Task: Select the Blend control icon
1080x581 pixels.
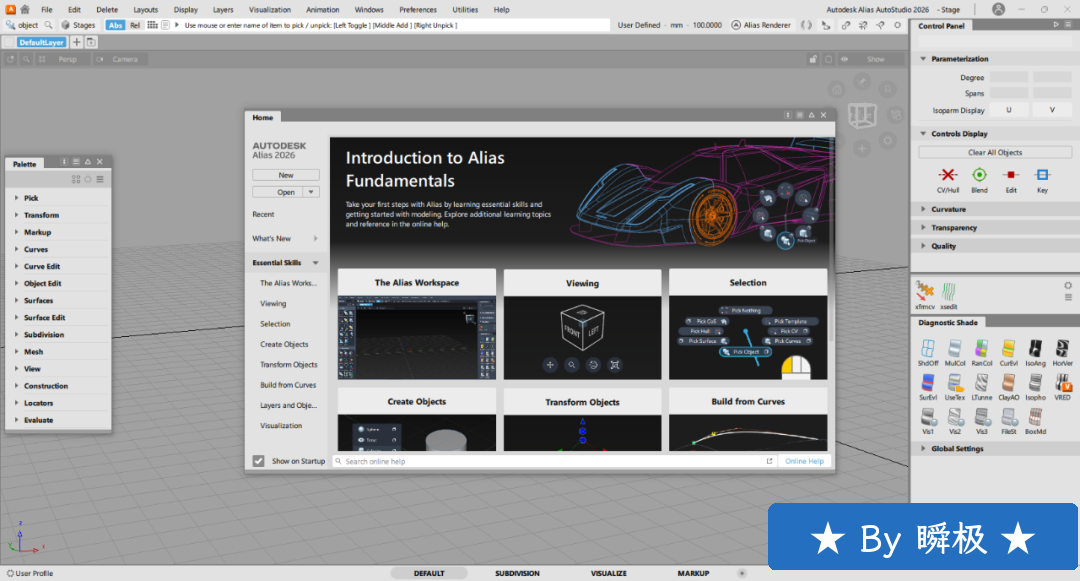Action: click(979, 176)
